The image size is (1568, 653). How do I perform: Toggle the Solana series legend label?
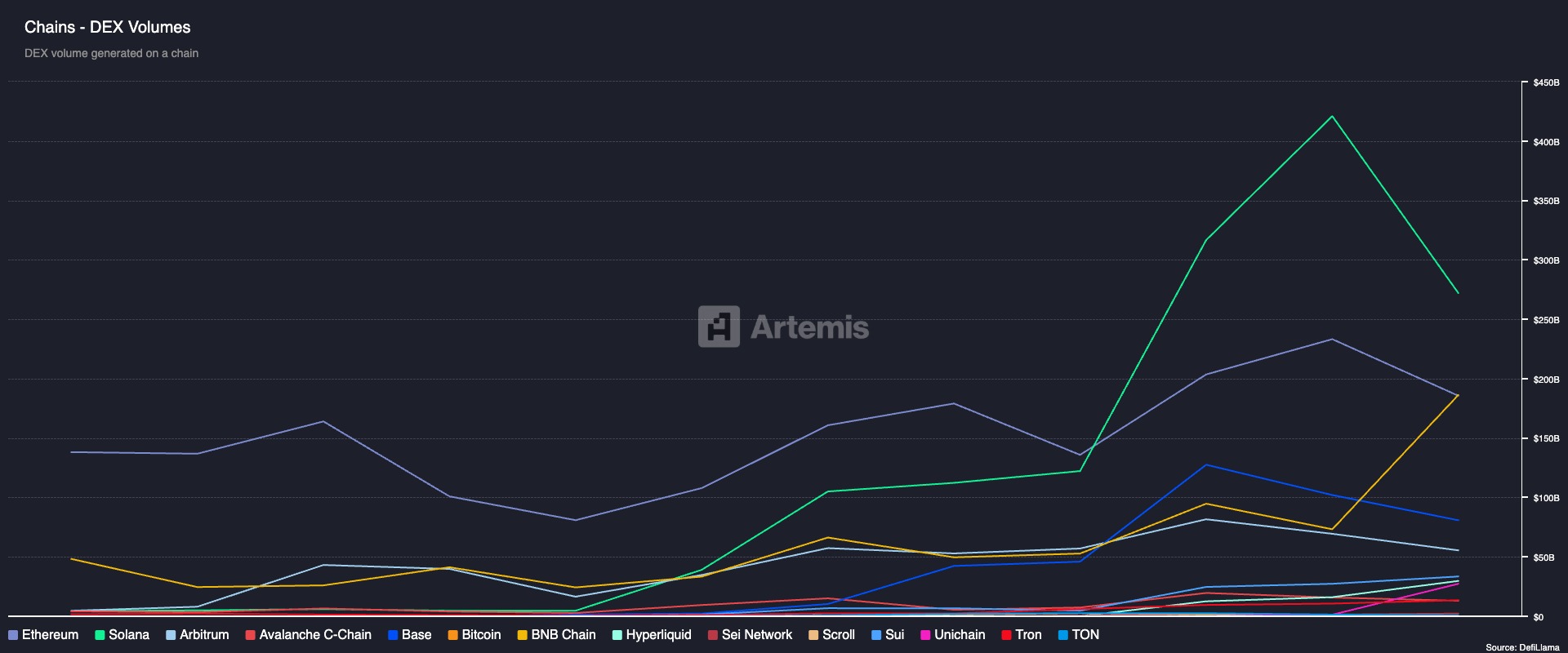click(122, 635)
